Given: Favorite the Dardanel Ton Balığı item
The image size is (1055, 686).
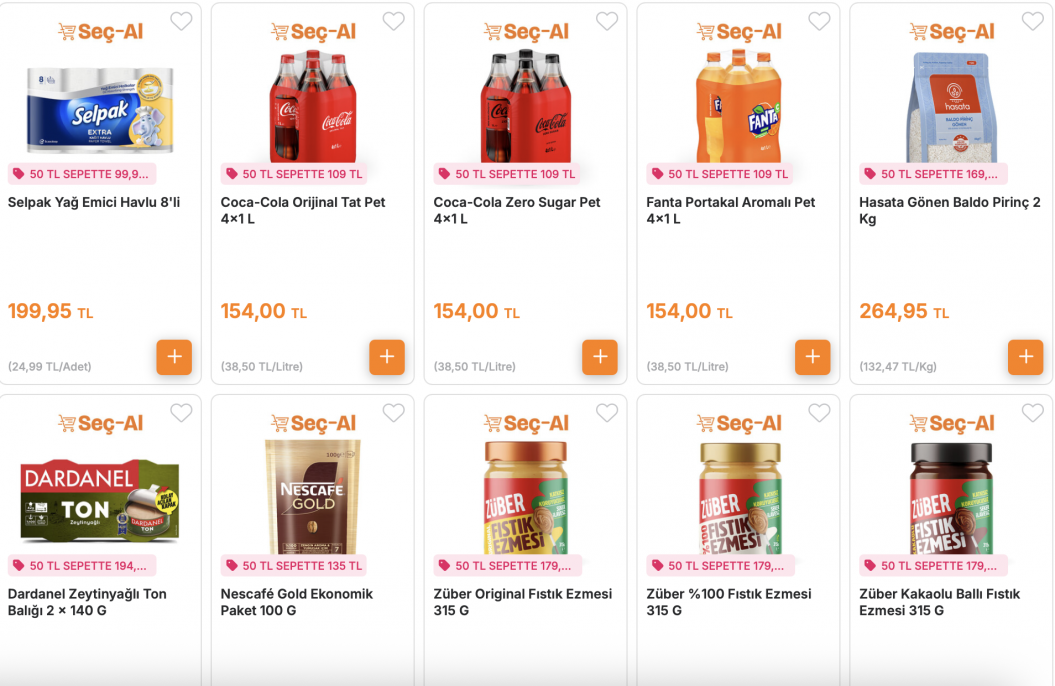Looking at the screenshot, I should [x=181, y=413].
